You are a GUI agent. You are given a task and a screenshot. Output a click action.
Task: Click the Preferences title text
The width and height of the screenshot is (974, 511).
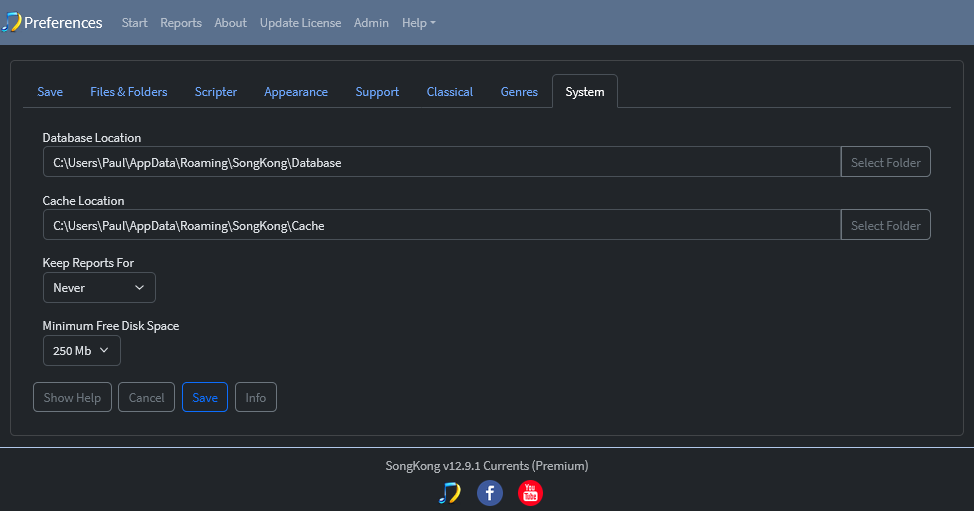coord(63,23)
